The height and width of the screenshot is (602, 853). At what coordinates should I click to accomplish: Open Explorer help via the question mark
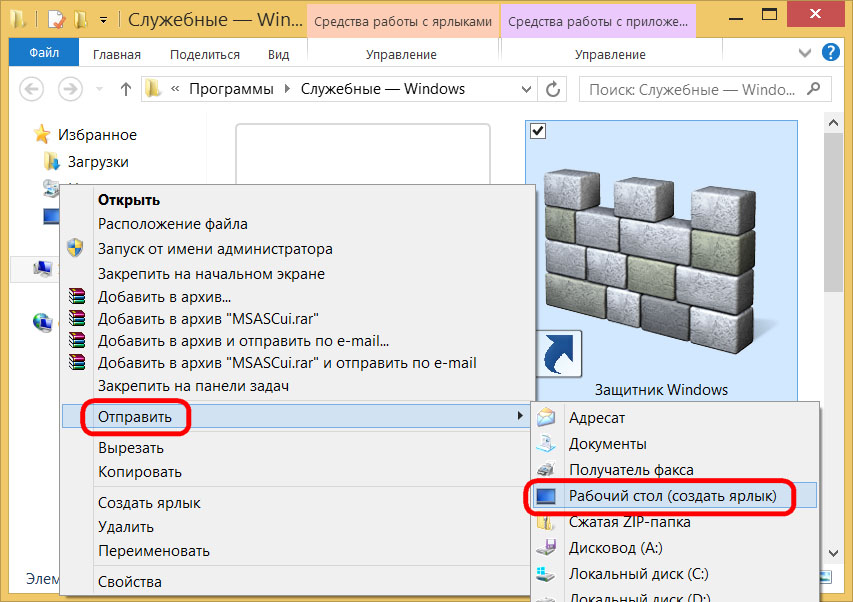[830, 53]
